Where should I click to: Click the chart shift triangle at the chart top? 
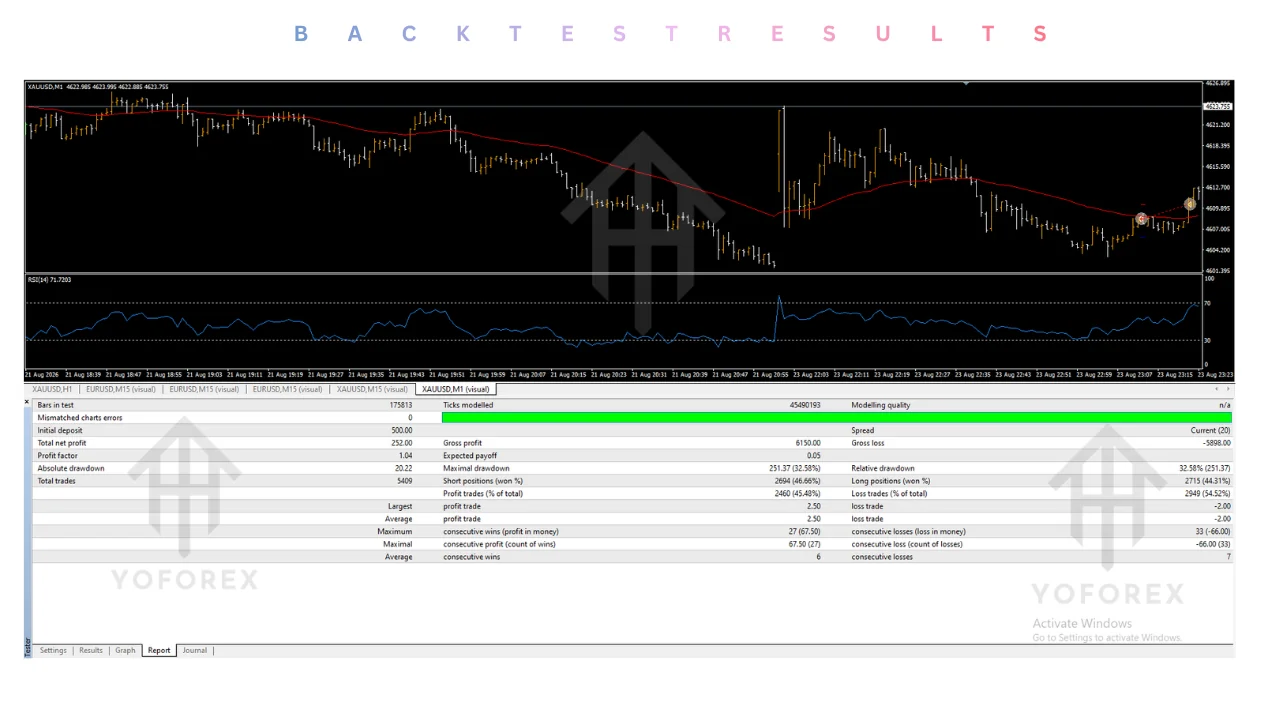pos(966,84)
